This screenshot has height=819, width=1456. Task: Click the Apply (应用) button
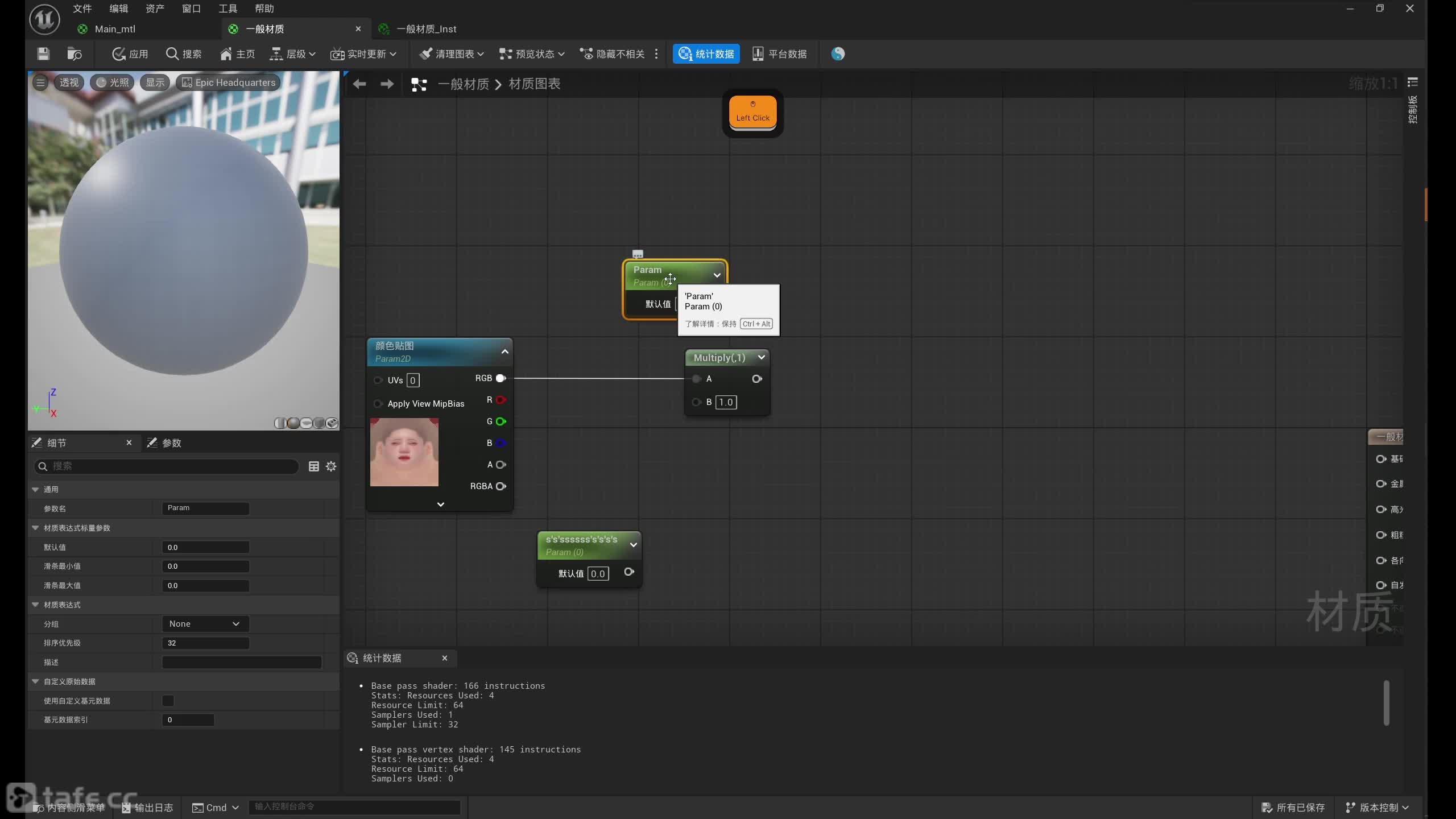point(130,54)
